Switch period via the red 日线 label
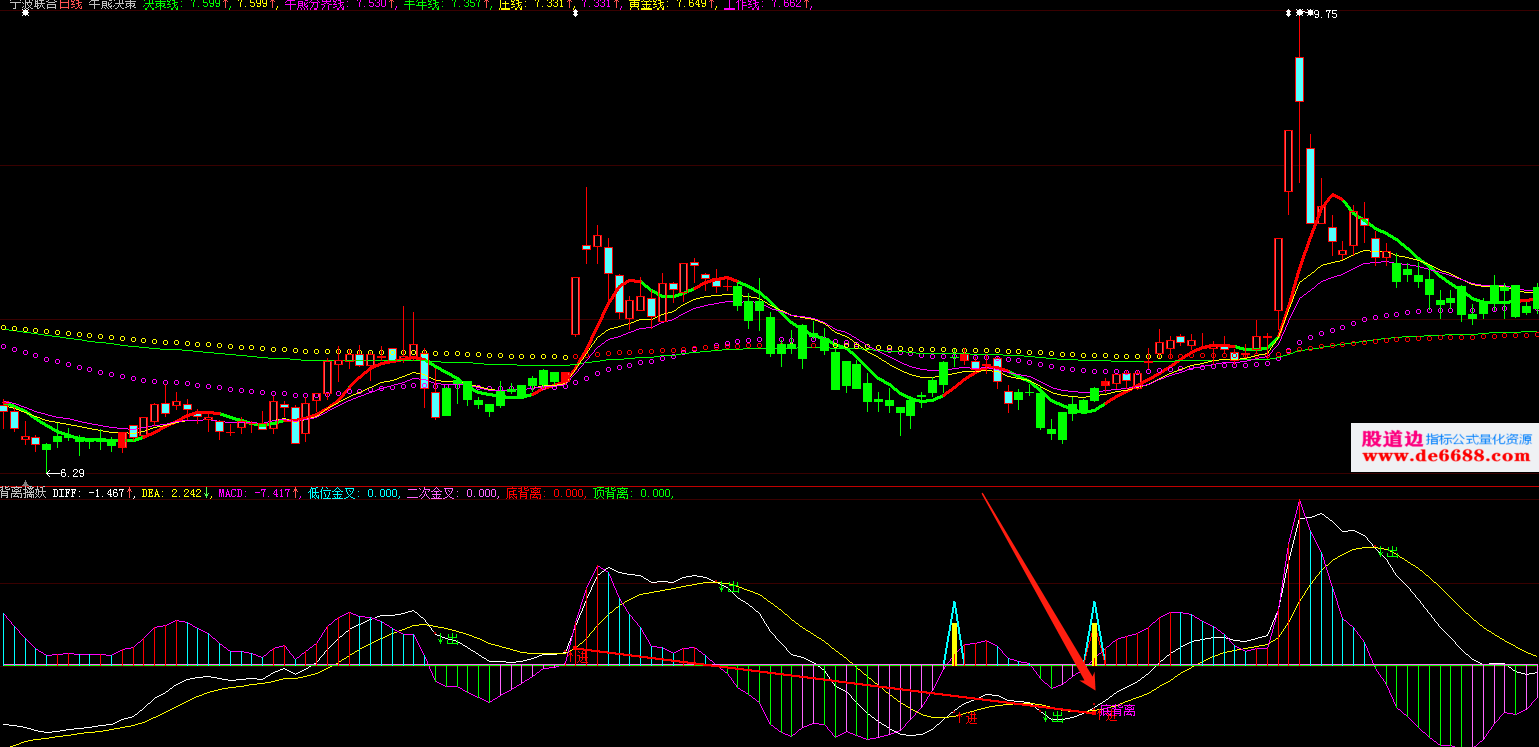This screenshot has height=747, width=1539. coord(71,4)
